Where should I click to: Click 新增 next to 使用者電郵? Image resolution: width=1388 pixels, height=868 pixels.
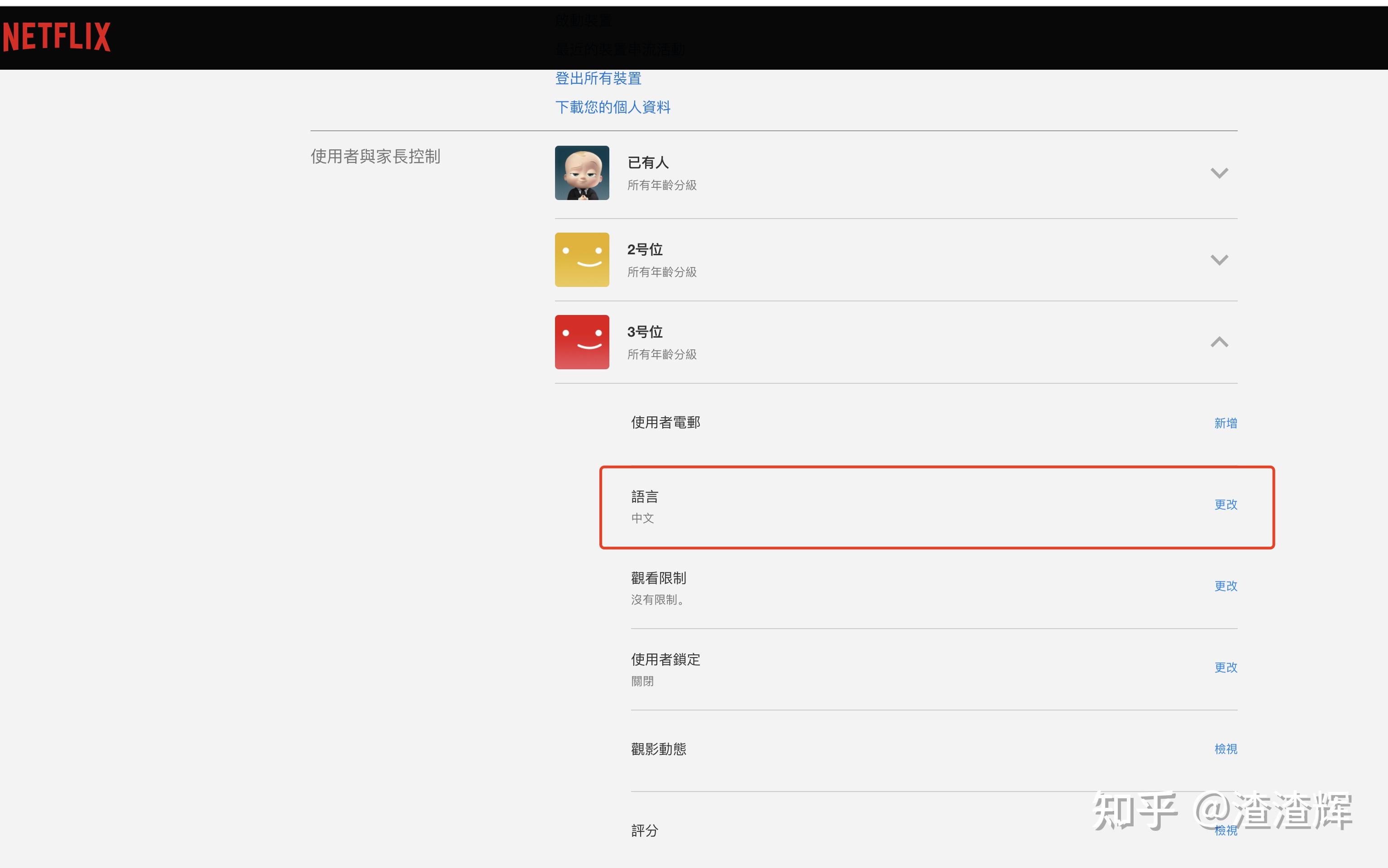coord(1226,423)
